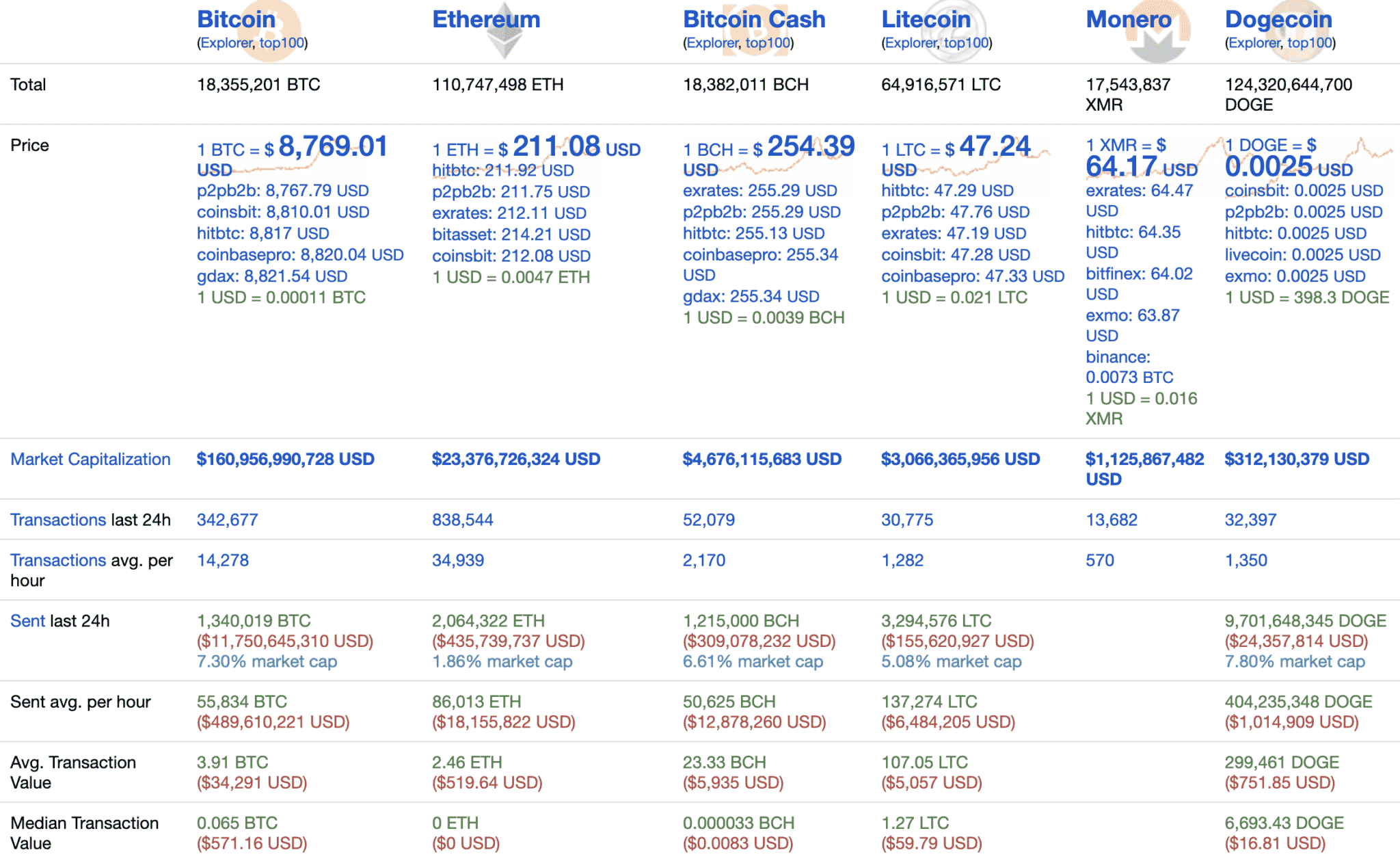Click Dogecoin price 0.0025 USD
This screenshot has width=1400, height=861.
tap(1289, 167)
